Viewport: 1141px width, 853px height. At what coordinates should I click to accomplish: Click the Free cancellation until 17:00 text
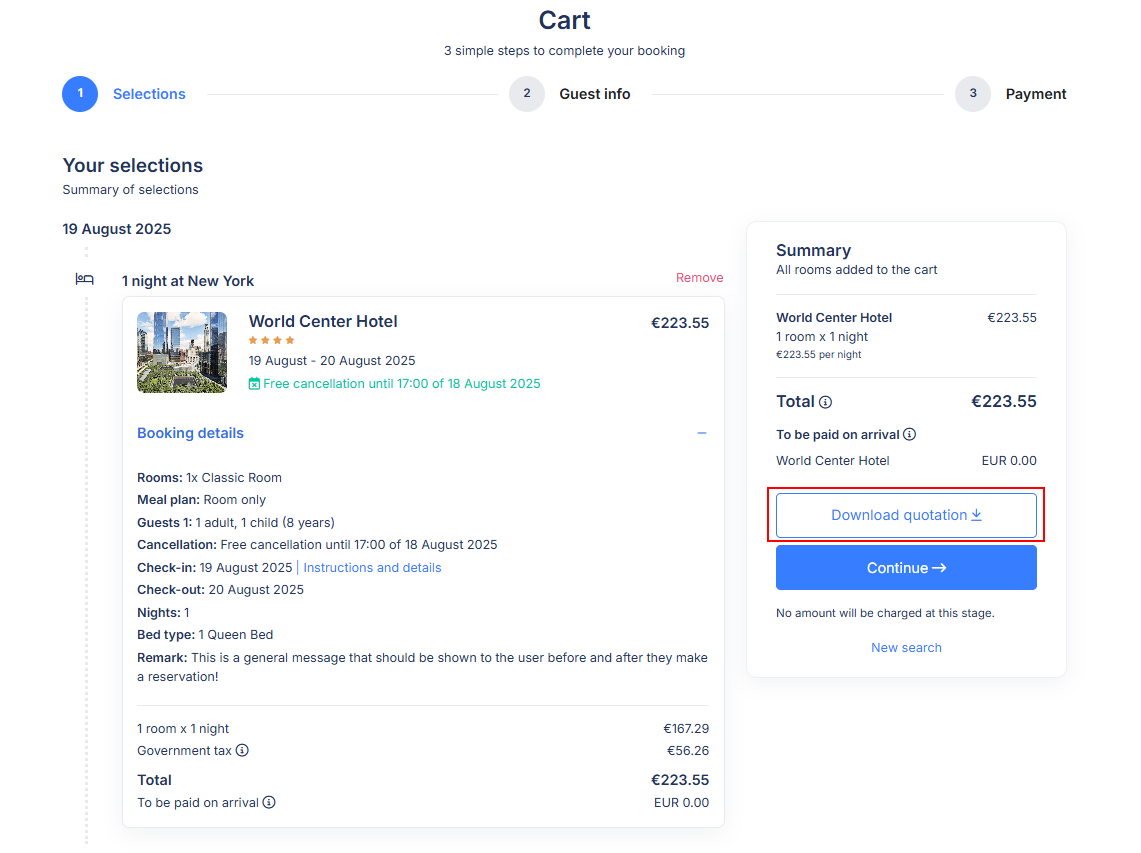tap(402, 384)
